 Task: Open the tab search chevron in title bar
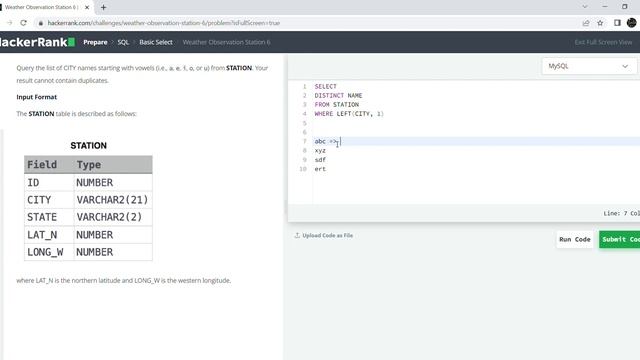tap(585, 7)
